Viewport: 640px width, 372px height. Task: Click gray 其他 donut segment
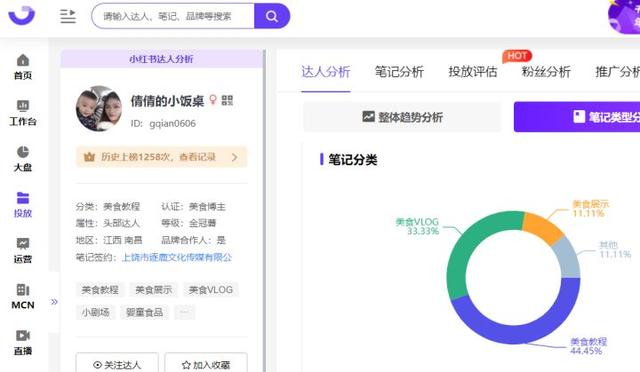click(569, 258)
